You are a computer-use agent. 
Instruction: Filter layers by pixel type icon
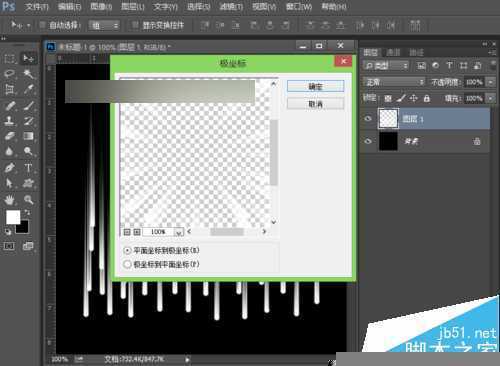point(421,66)
